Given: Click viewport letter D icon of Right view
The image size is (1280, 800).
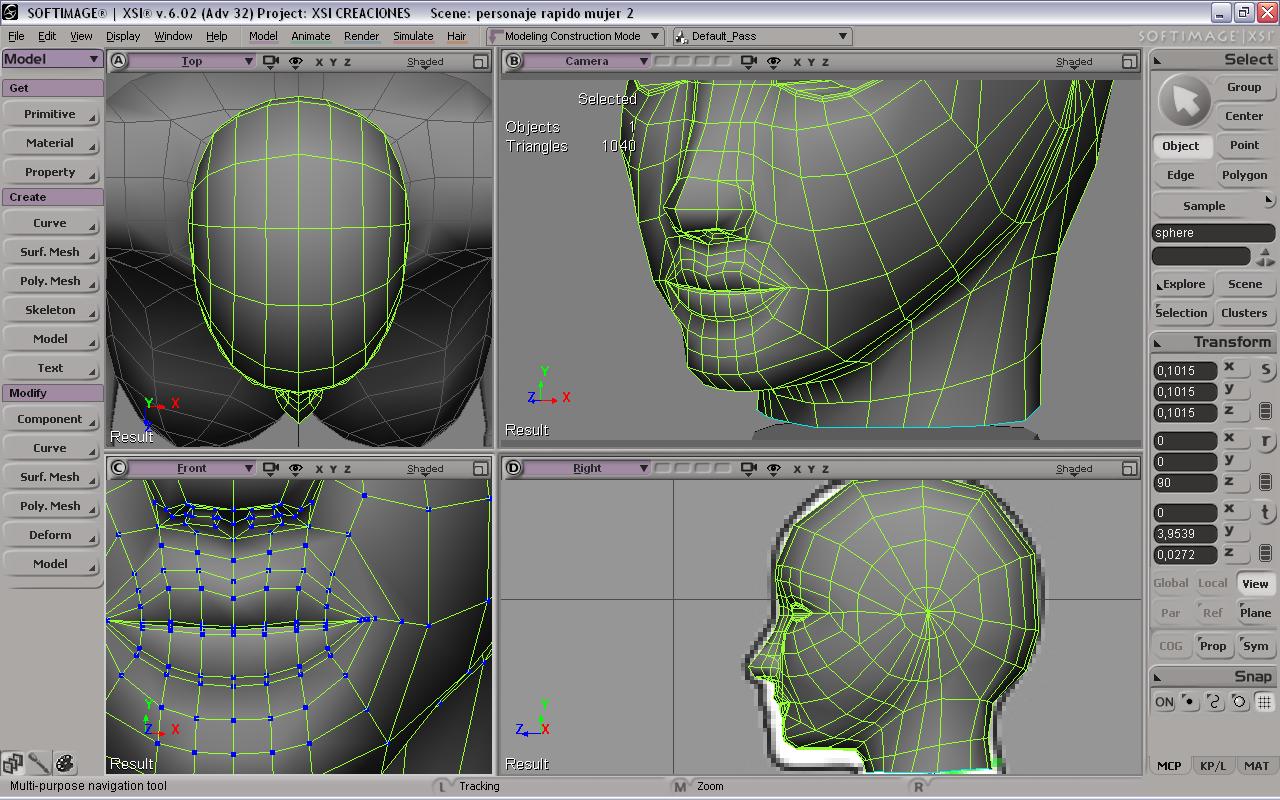Looking at the screenshot, I should tap(513, 468).
